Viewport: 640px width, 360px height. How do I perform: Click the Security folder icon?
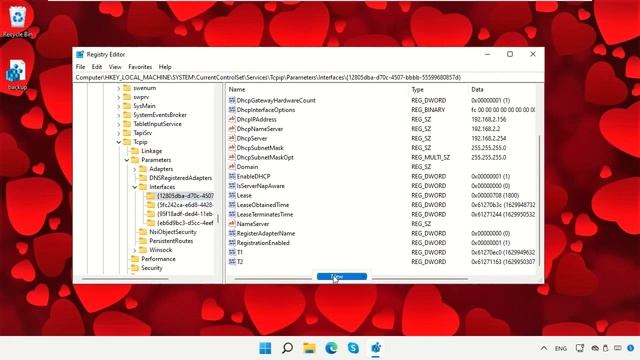coord(135,268)
